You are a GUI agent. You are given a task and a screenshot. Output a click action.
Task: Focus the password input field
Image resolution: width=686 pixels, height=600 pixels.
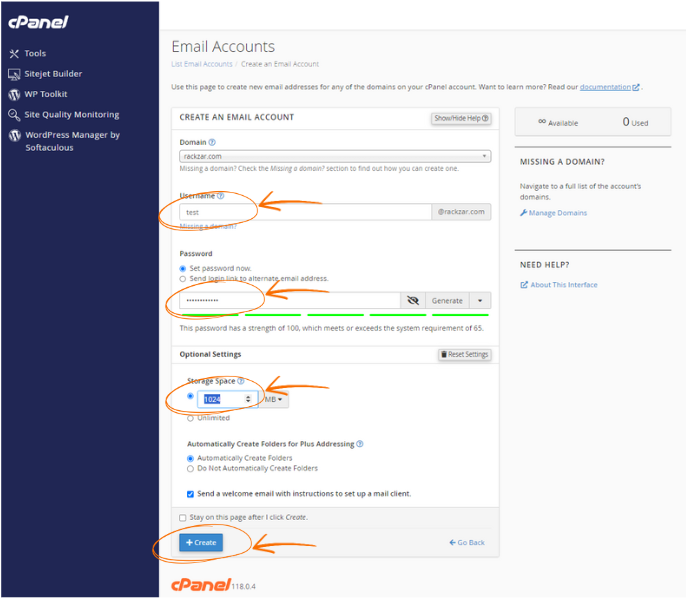[290, 301]
